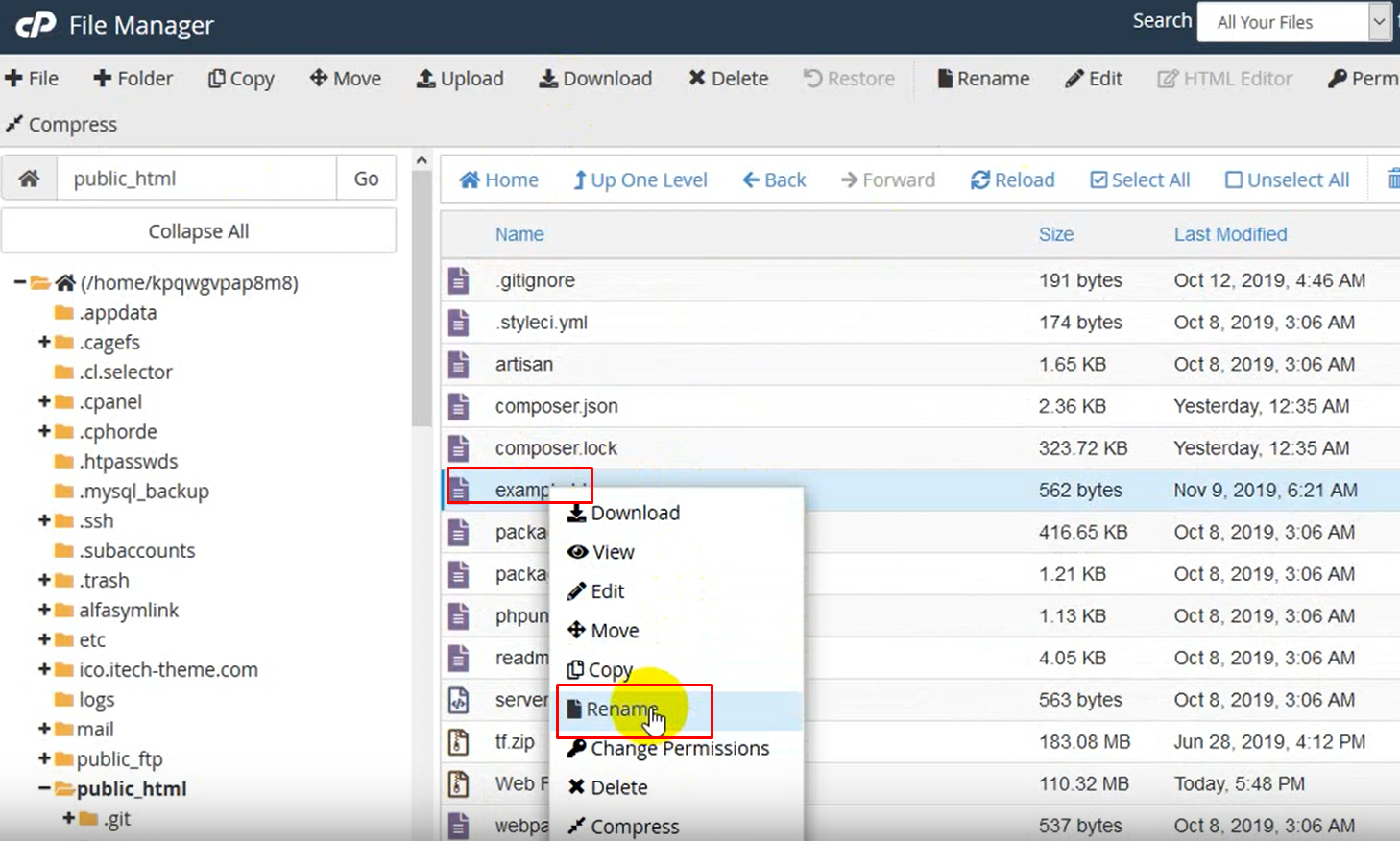Click the Download toolbar icon
This screenshot has width=1400, height=841.
[548, 79]
